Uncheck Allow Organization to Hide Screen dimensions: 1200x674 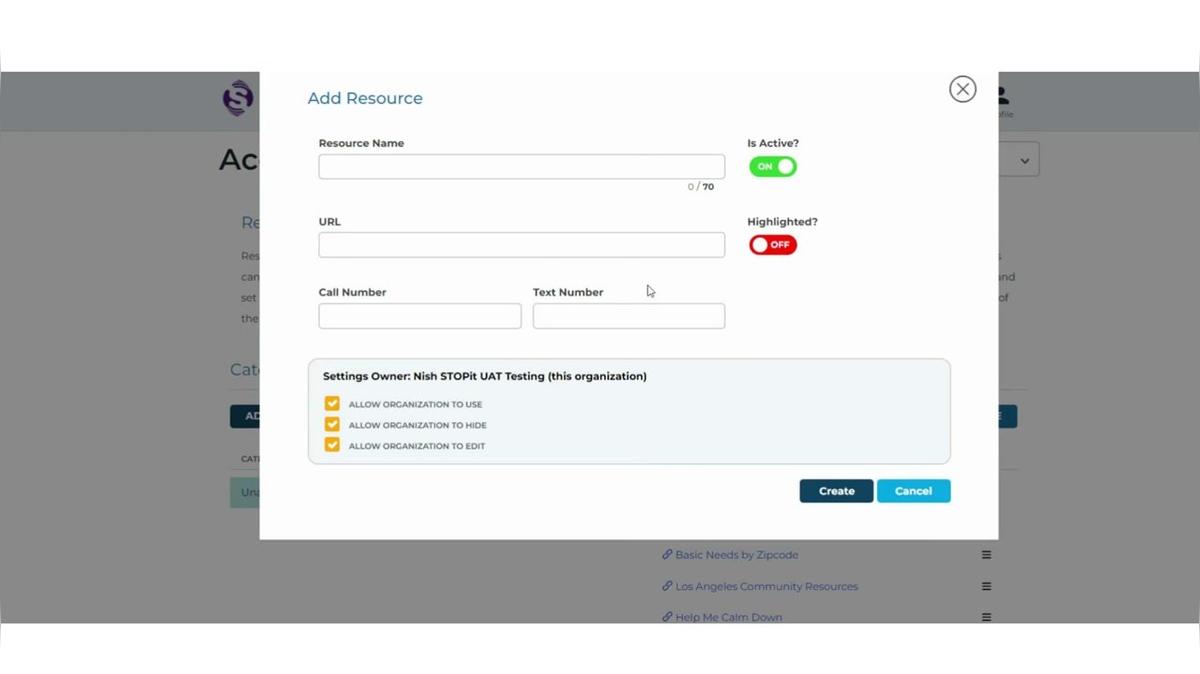332,425
